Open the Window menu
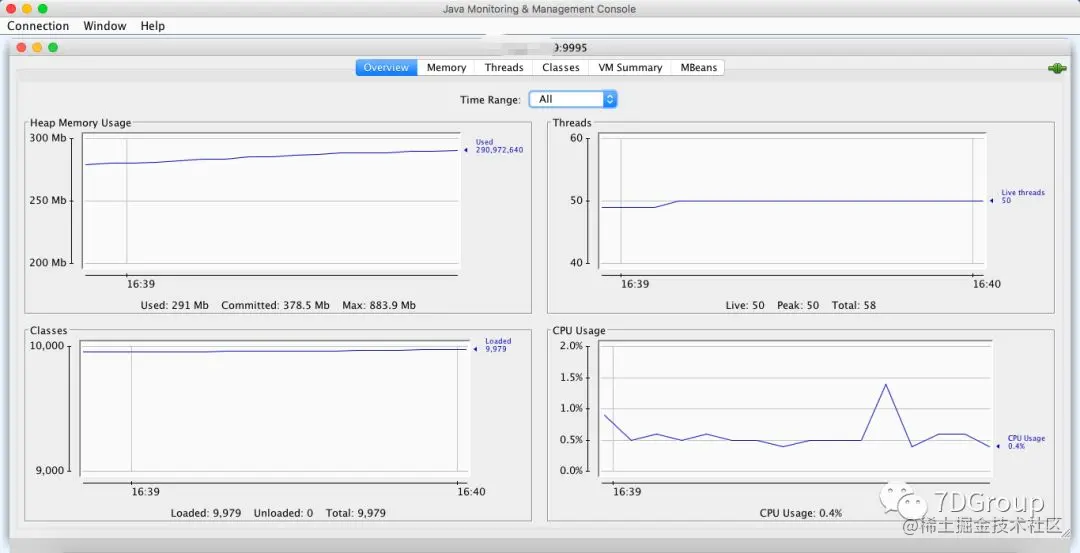The height and width of the screenshot is (553, 1080). [105, 25]
